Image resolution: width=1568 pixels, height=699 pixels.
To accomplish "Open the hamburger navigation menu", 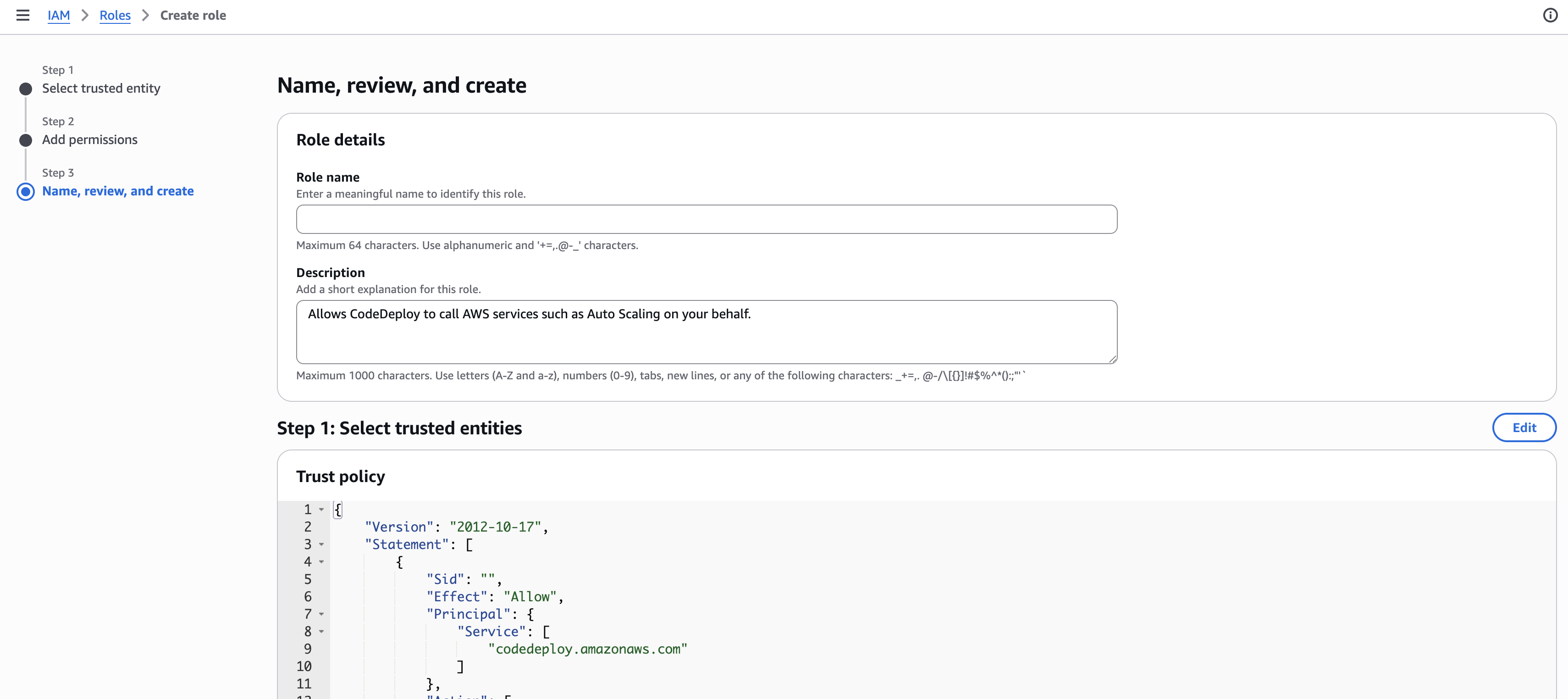I will 22,15.
